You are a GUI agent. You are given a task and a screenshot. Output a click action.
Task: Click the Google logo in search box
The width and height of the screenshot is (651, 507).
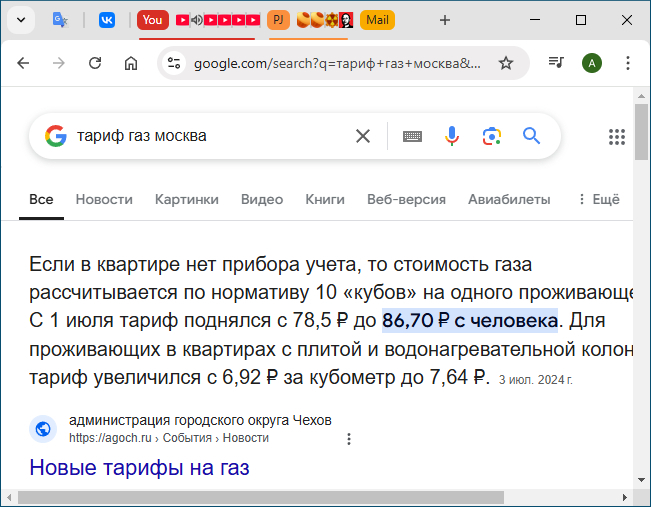[56, 136]
